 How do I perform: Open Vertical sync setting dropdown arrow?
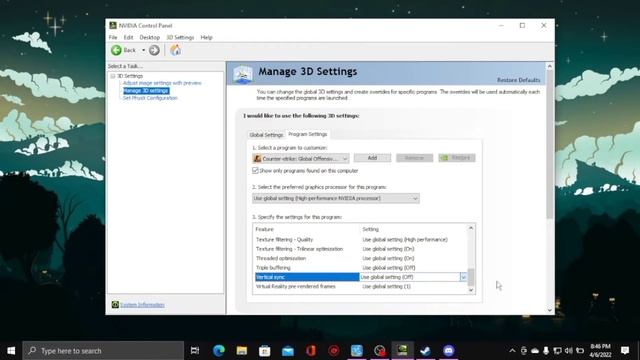tap(463, 277)
